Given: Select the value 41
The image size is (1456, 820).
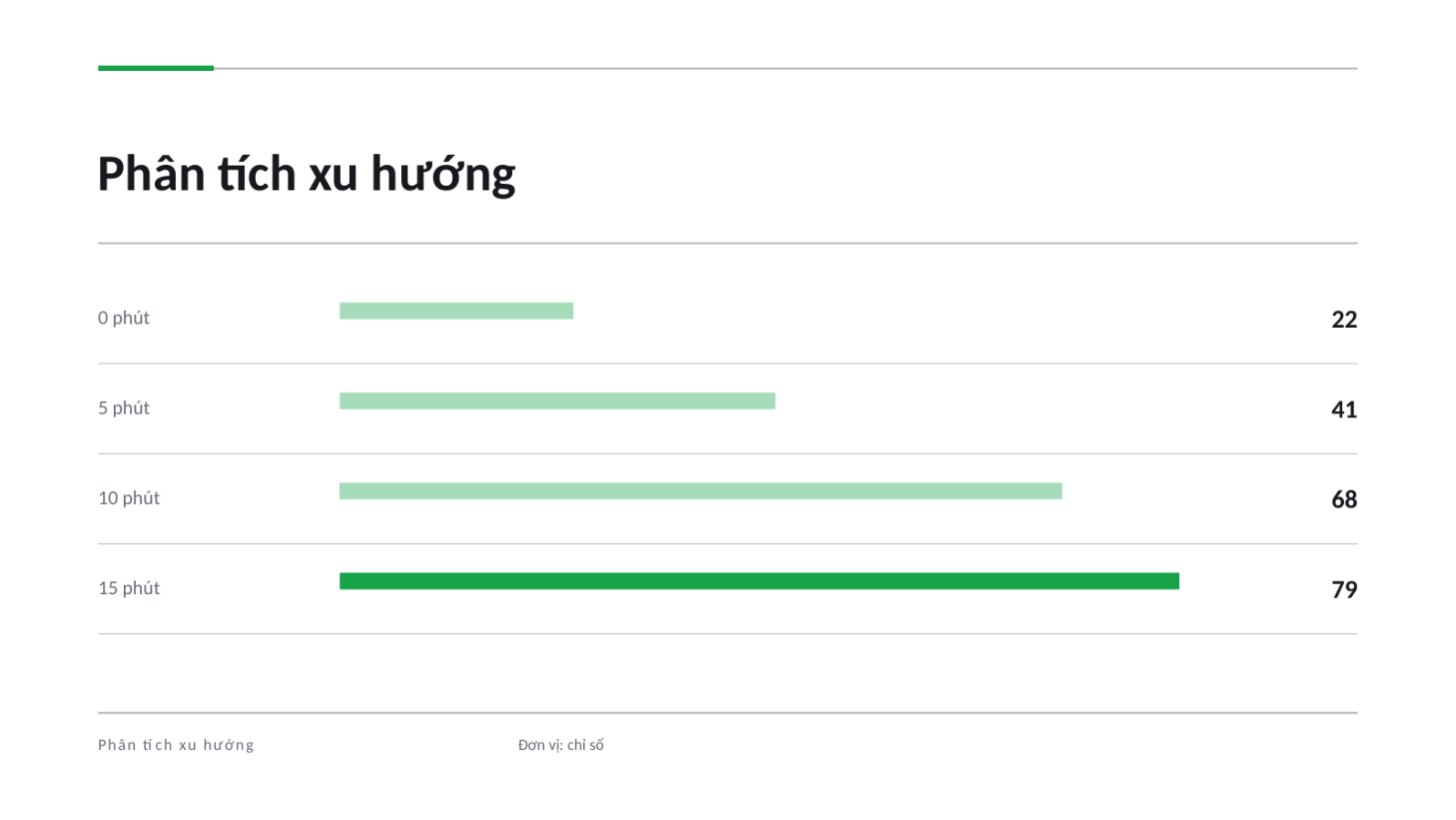Looking at the screenshot, I should click(x=1344, y=410).
